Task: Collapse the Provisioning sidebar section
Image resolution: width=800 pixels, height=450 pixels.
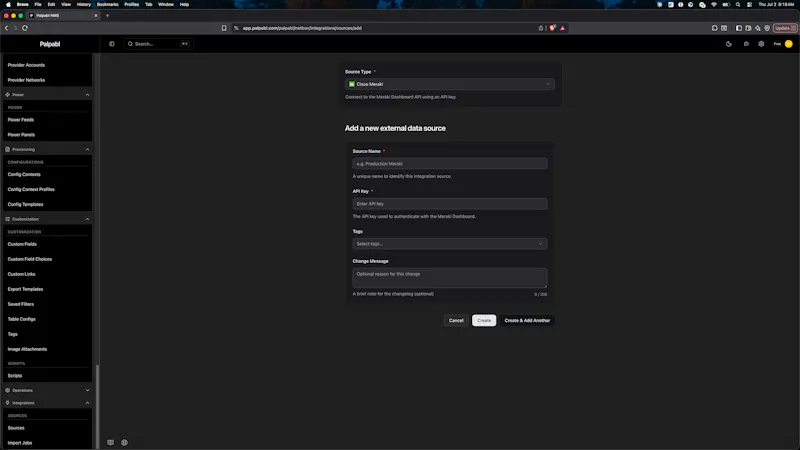Action: pyautogui.click(x=47, y=149)
